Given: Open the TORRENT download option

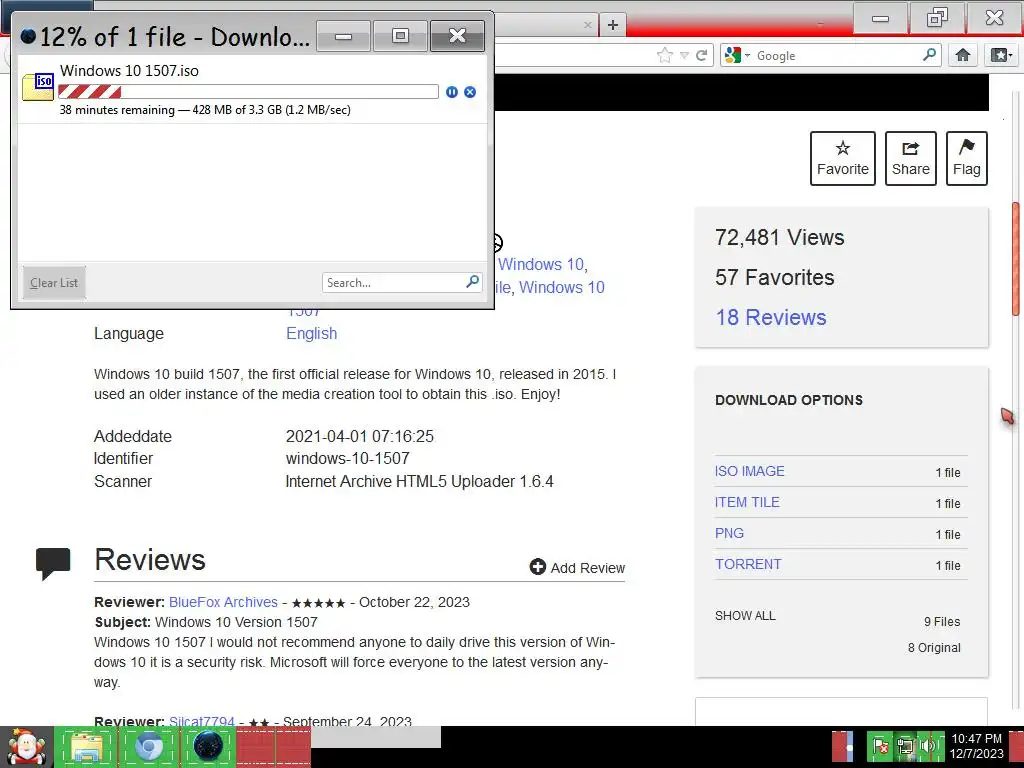Looking at the screenshot, I should tap(748, 564).
